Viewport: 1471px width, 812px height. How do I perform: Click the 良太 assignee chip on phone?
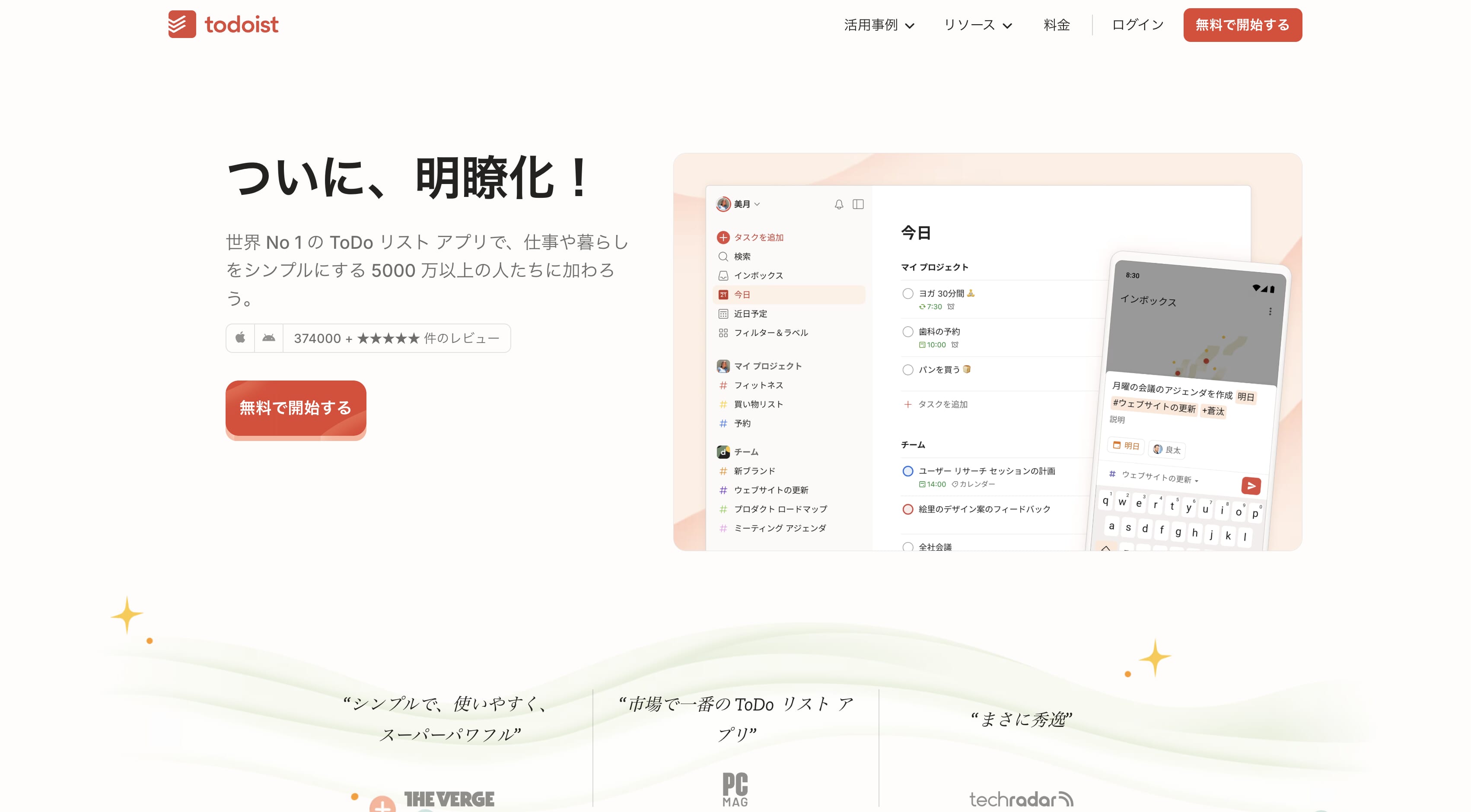1167,450
